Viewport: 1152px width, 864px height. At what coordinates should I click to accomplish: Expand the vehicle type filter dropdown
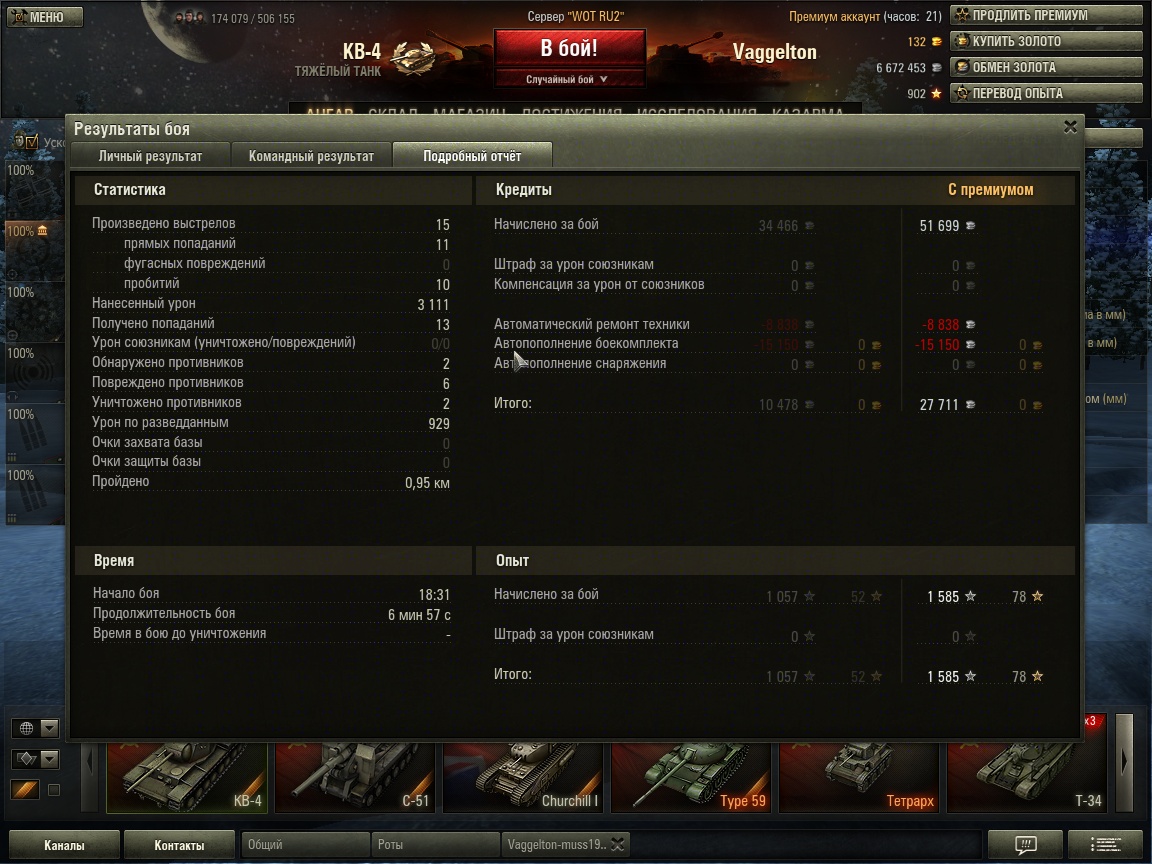[x=49, y=759]
